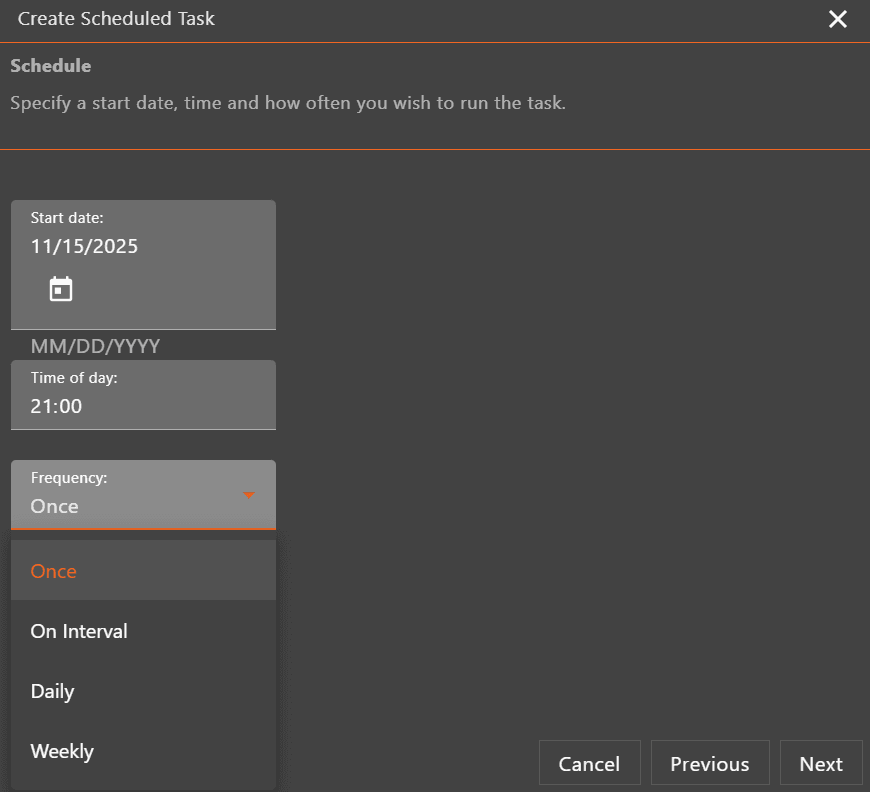Screen dimensions: 870x792
Task: Select Once from the frequency list
Action: coord(54,571)
